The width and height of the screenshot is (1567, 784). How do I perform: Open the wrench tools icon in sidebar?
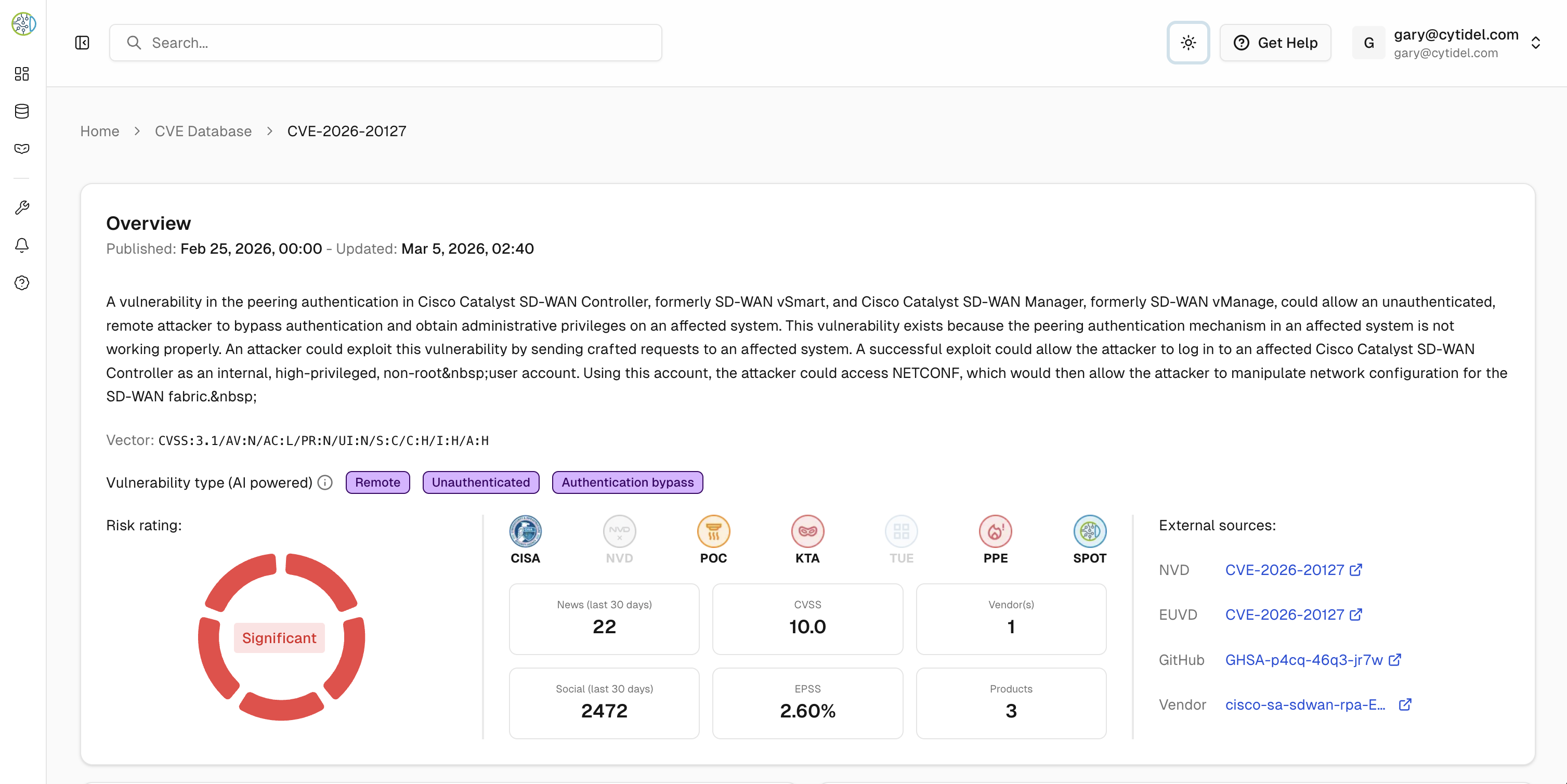pos(22,207)
